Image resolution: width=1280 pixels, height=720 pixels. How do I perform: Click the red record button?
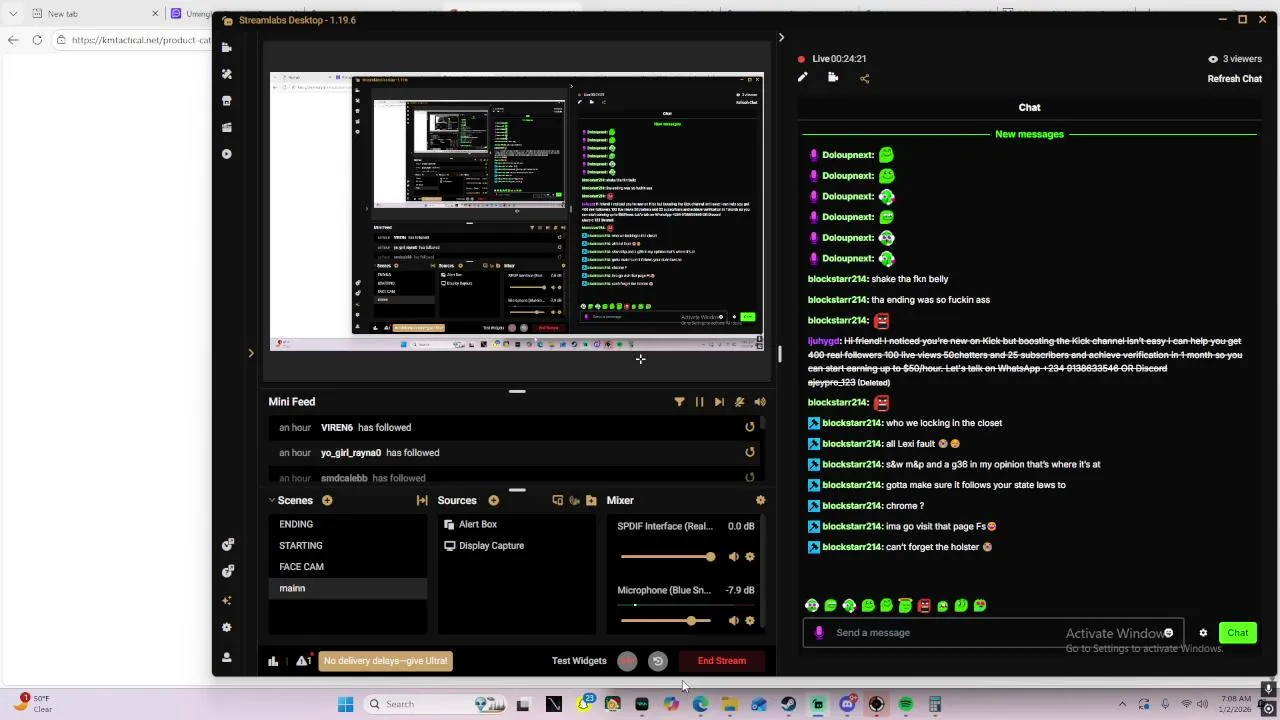(x=627, y=661)
